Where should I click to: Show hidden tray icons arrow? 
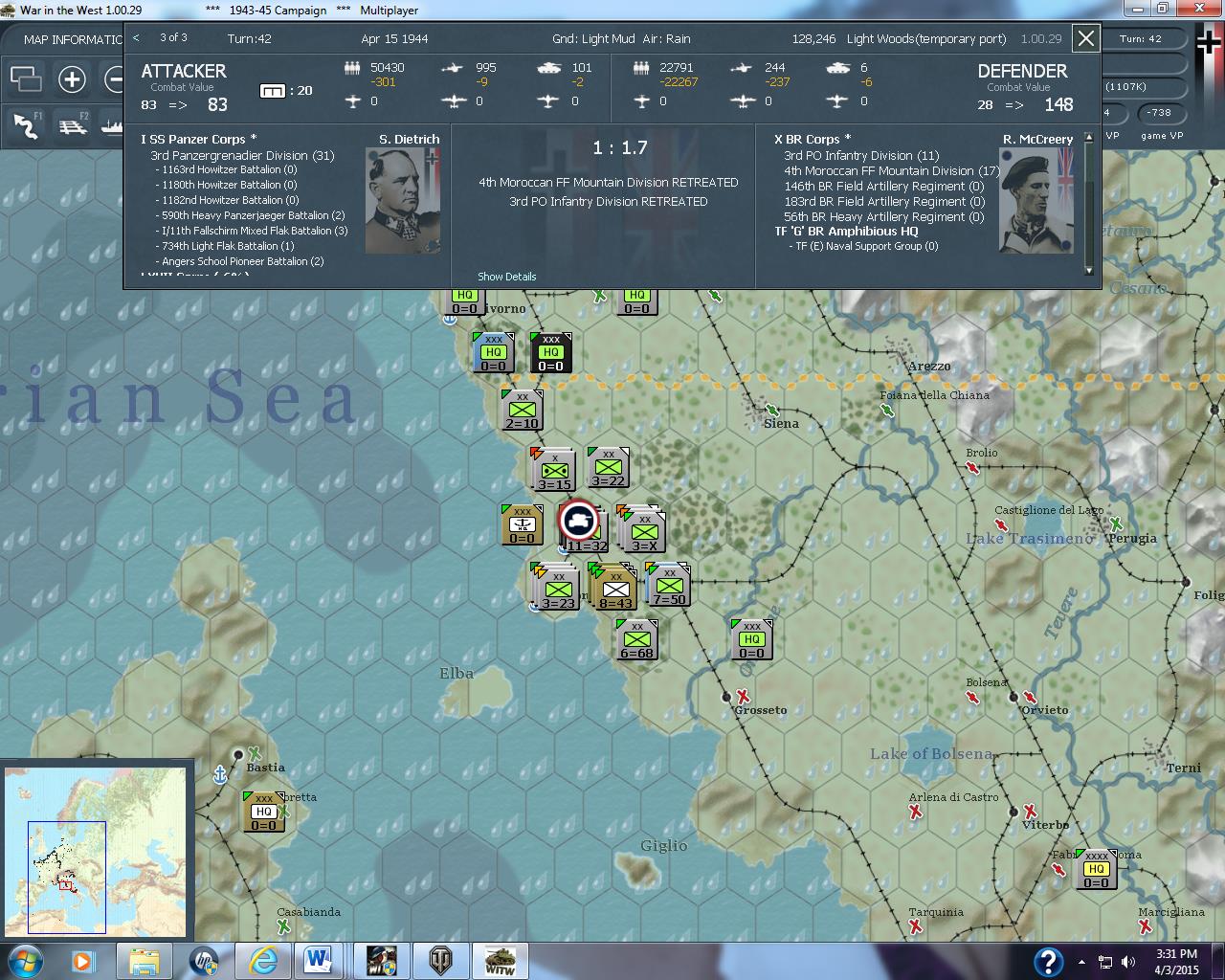(1082, 962)
